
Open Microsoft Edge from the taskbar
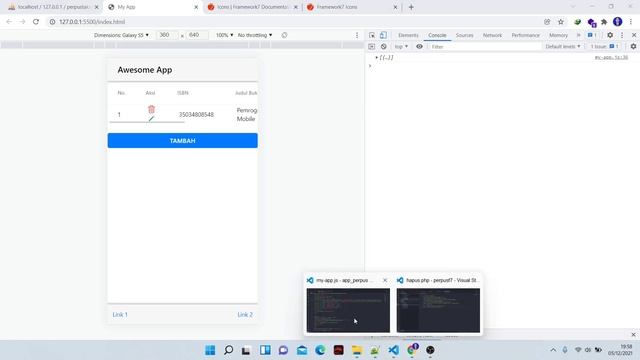(x=320, y=350)
